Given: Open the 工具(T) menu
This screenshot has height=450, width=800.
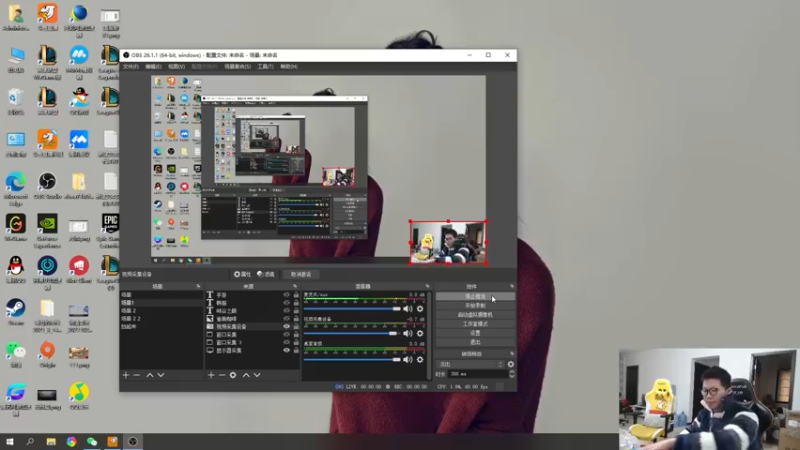Looking at the screenshot, I should point(265,66).
